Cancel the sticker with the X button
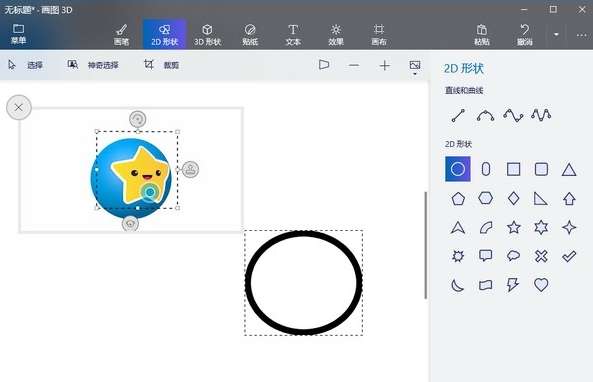593x382 pixels. (19, 107)
